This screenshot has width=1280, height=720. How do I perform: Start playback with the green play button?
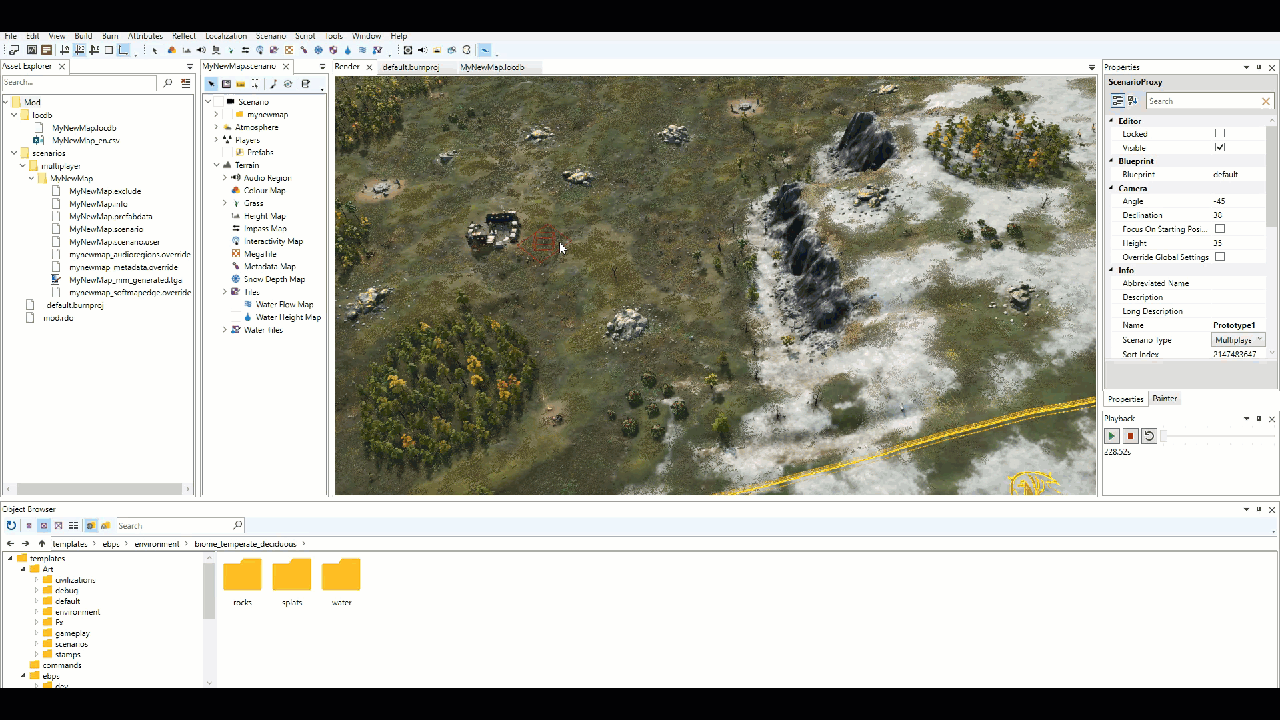1111,436
